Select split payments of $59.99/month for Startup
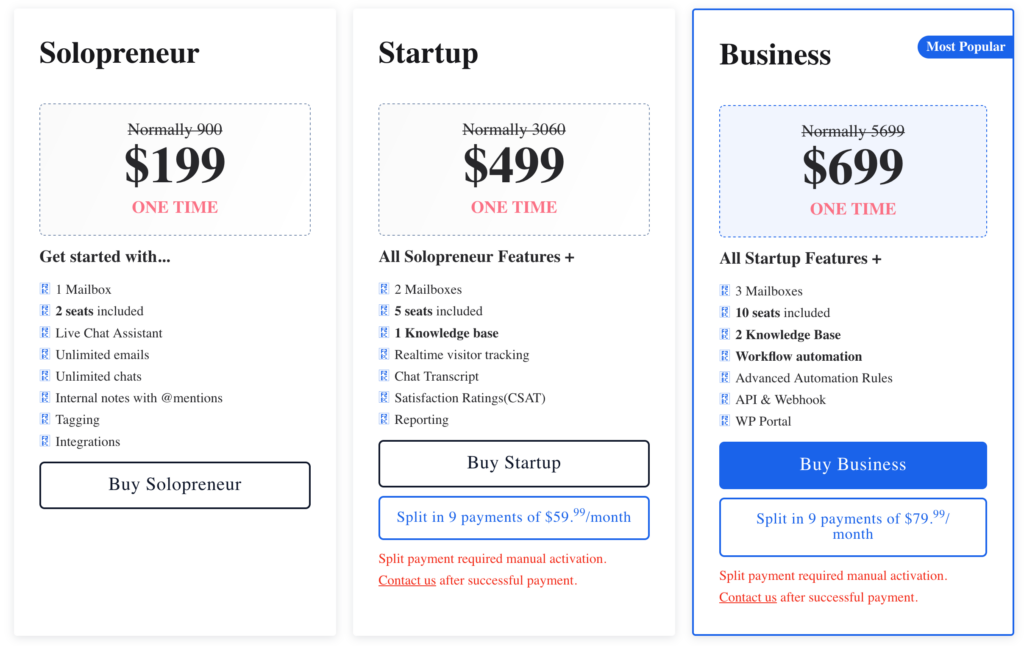The height and width of the screenshot is (646, 1024). tap(514, 517)
